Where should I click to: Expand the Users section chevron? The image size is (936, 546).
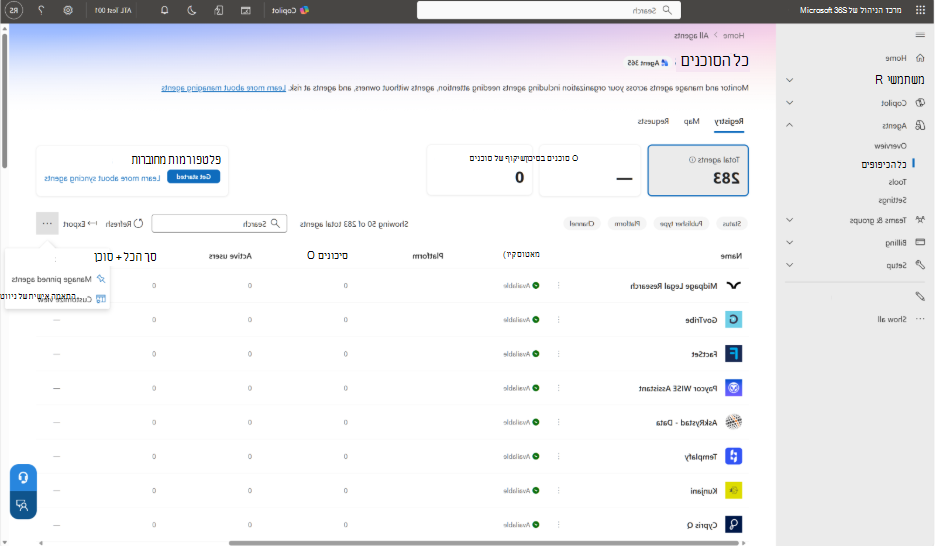(x=789, y=80)
